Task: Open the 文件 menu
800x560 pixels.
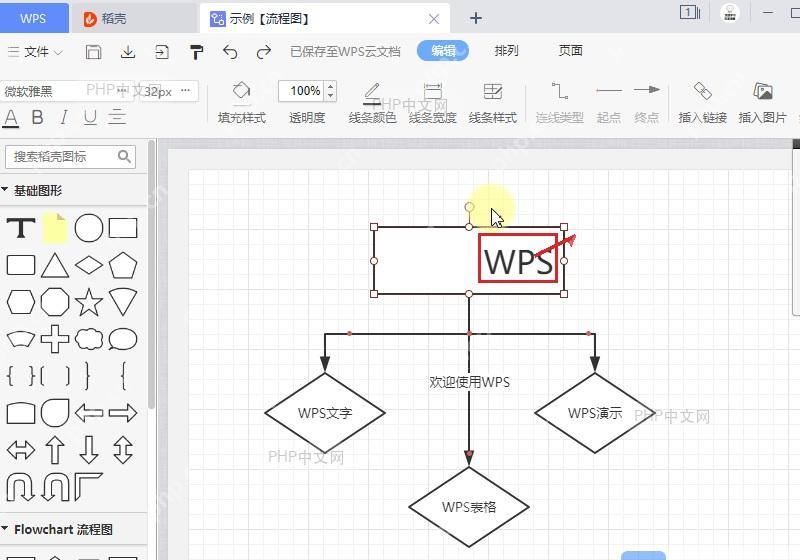Action: pos(35,52)
